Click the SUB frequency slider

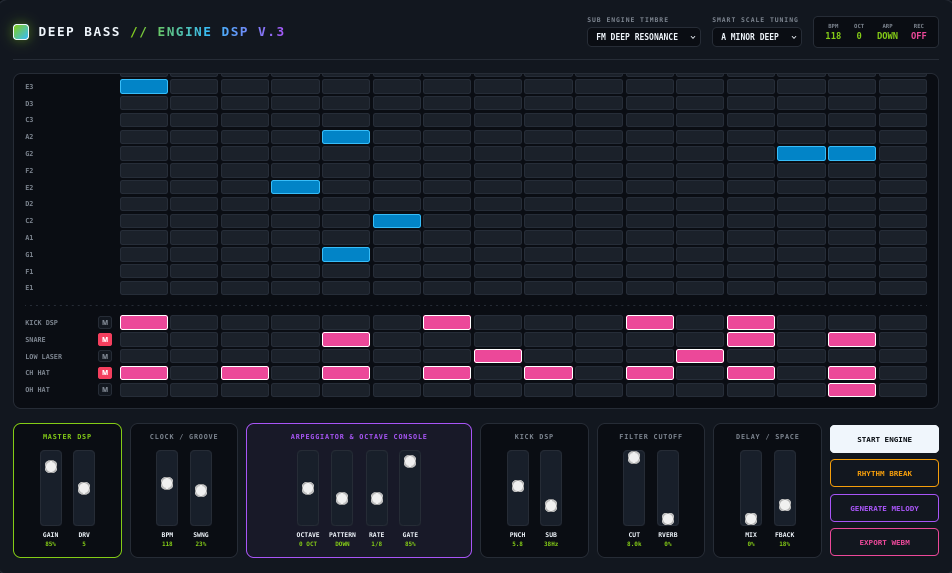click(x=551, y=488)
